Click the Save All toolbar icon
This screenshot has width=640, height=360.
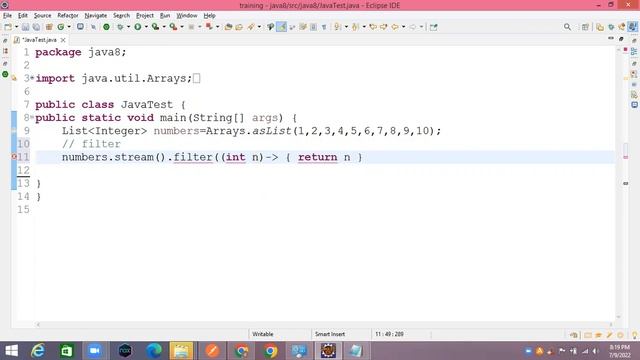[x=36, y=27]
